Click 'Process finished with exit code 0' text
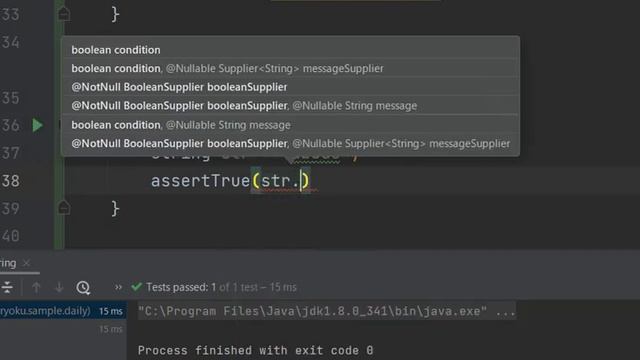640x360 pixels. click(256, 351)
